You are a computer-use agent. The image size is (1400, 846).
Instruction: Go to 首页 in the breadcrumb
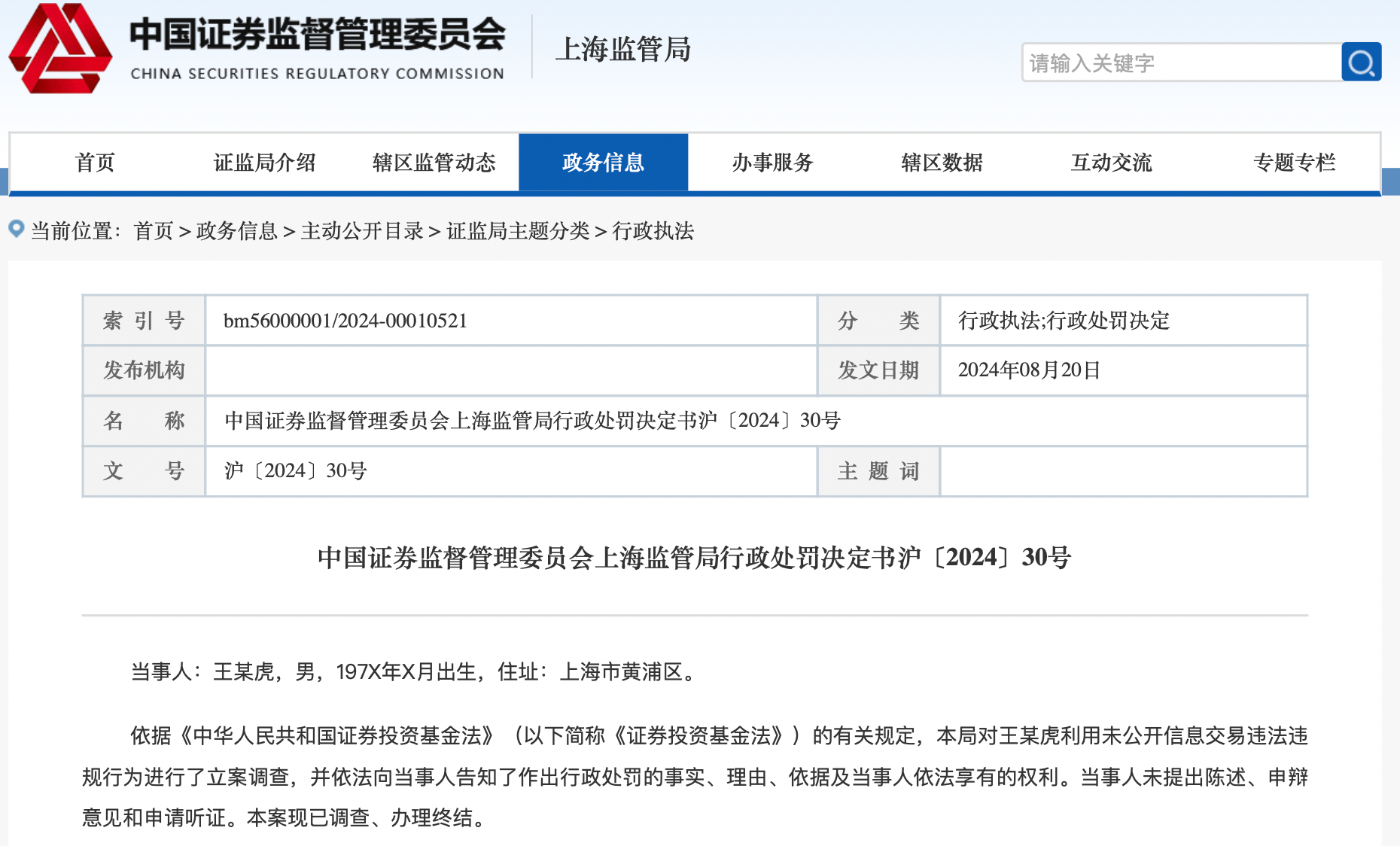point(154,231)
